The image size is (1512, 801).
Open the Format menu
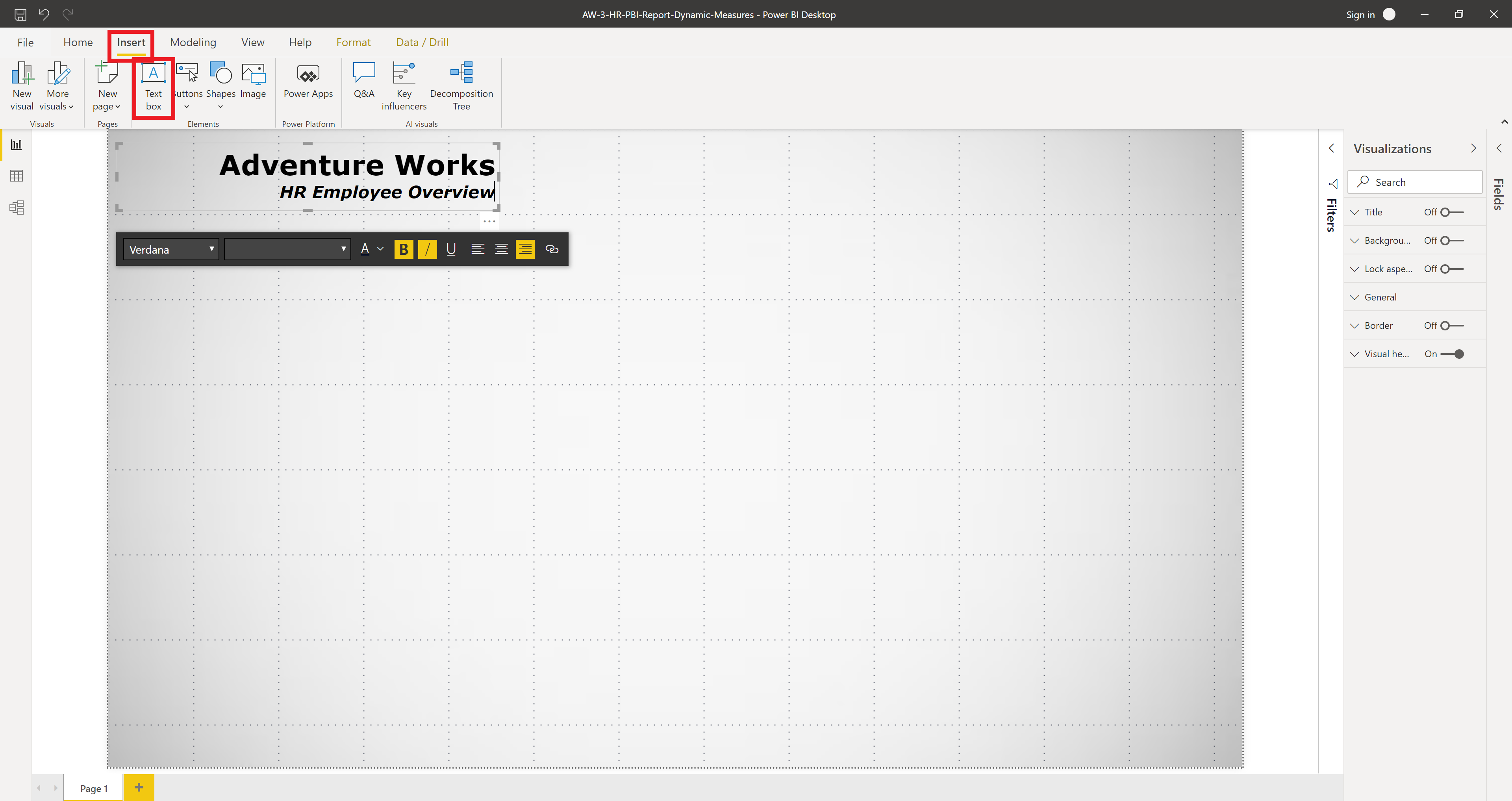353,42
